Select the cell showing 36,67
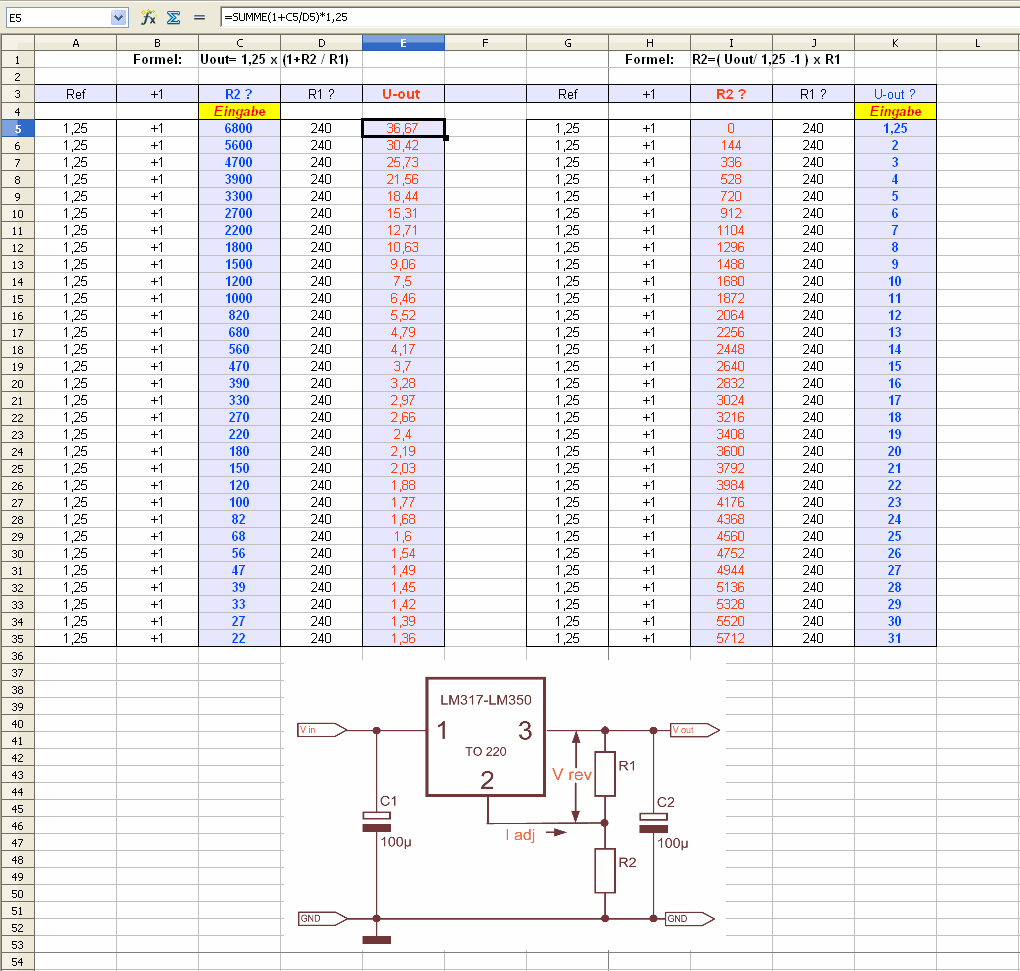Image resolution: width=1020 pixels, height=971 pixels. 403,128
